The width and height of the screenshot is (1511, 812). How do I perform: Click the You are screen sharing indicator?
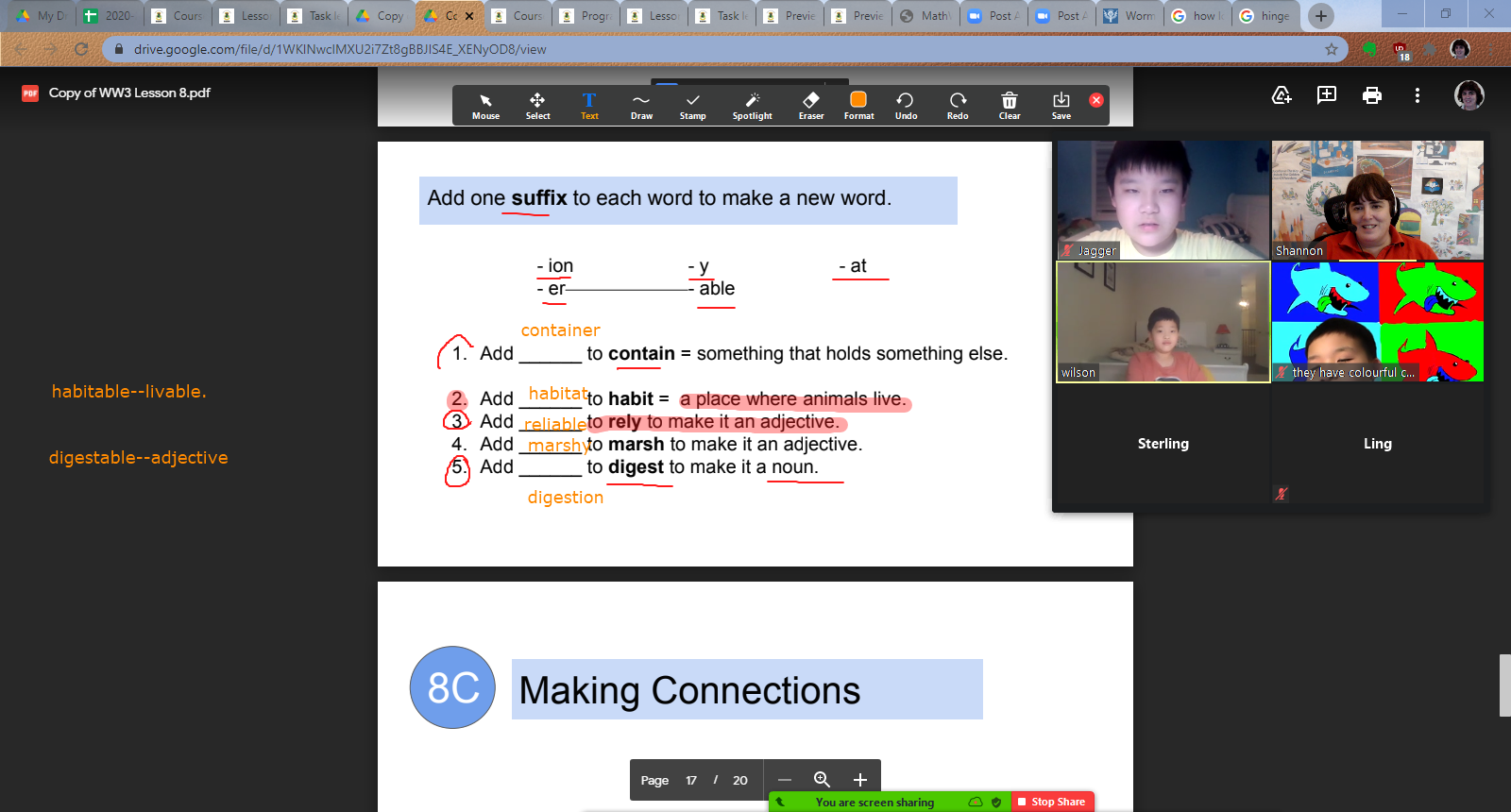tap(874, 803)
